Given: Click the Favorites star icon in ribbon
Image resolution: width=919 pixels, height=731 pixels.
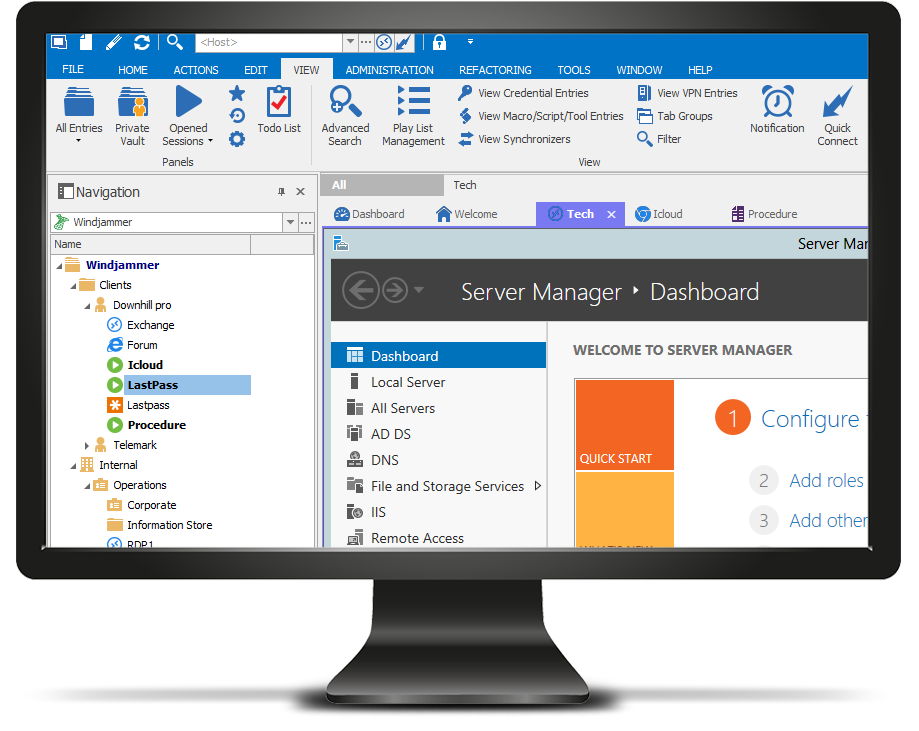Looking at the screenshot, I should [x=237, y=93].
